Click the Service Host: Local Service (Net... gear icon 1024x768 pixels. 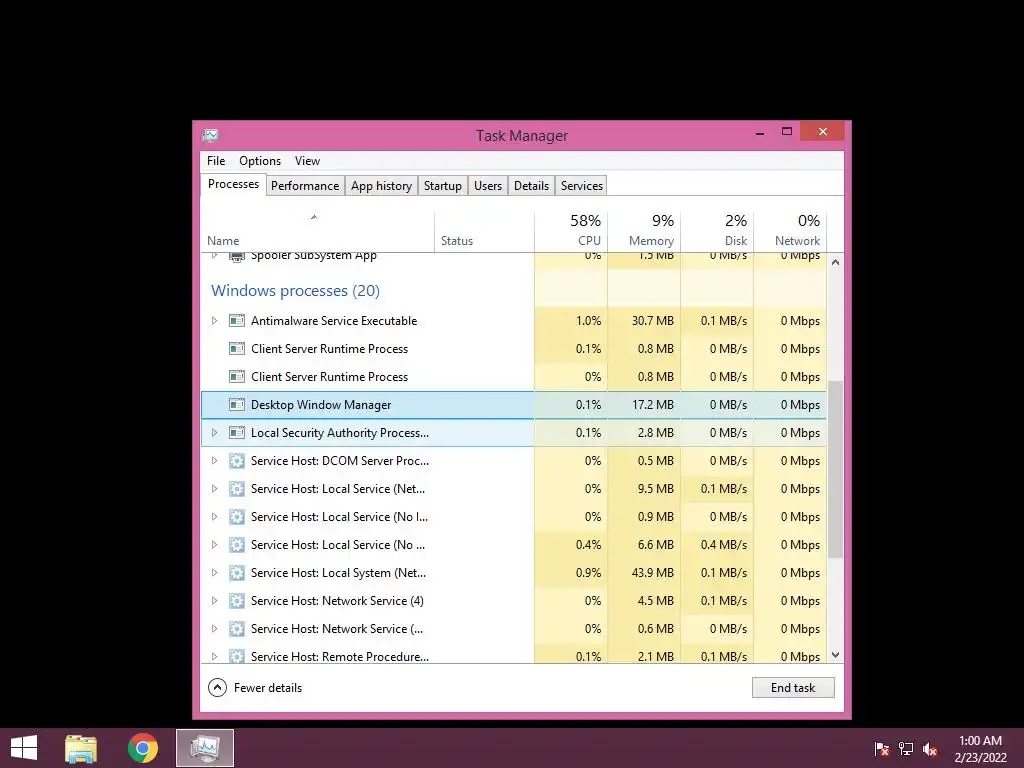[x=237, y=489]
